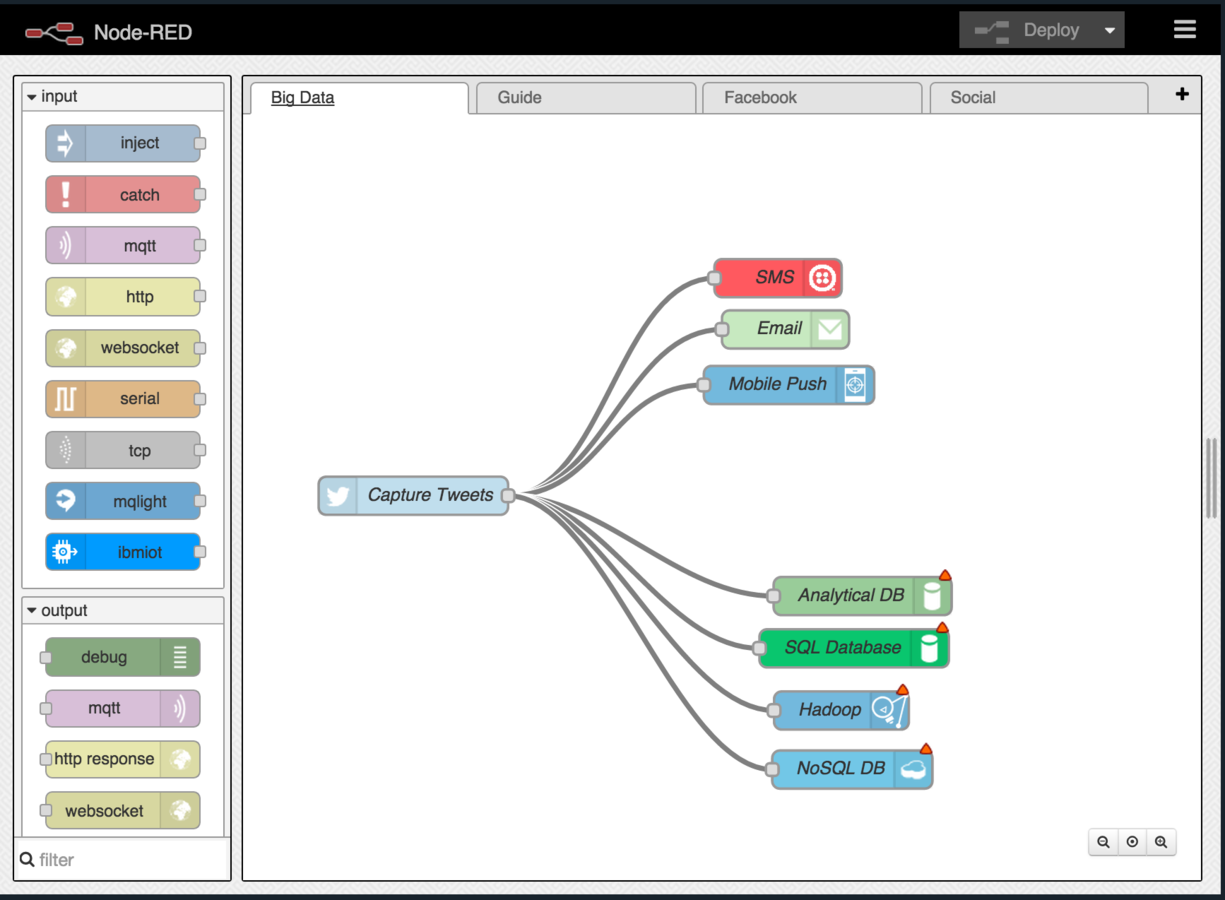Switch to the Guide tab
This screenshot has height=900, width=1225.
click(x=585, y=97)
